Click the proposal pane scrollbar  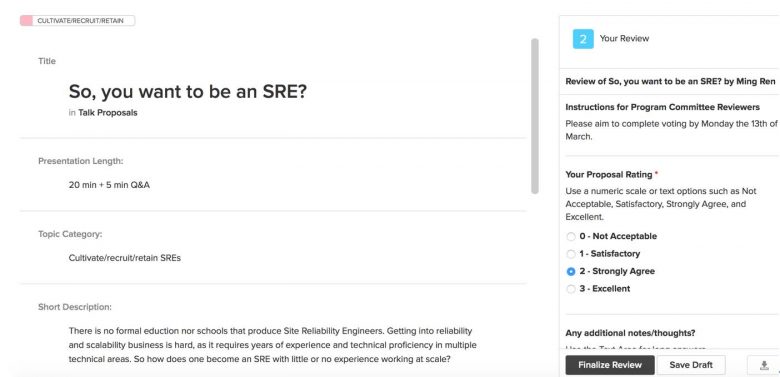point(535,116)
